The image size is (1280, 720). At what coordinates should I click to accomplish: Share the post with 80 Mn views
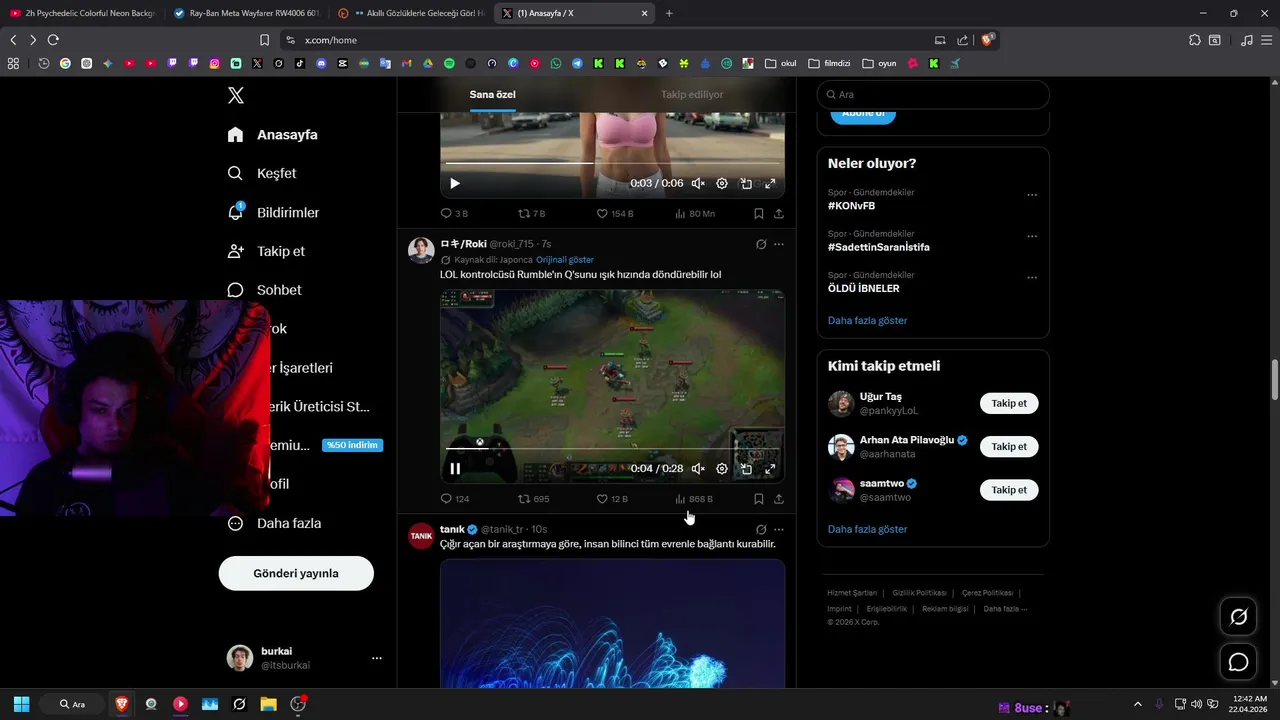coord(779,213)
